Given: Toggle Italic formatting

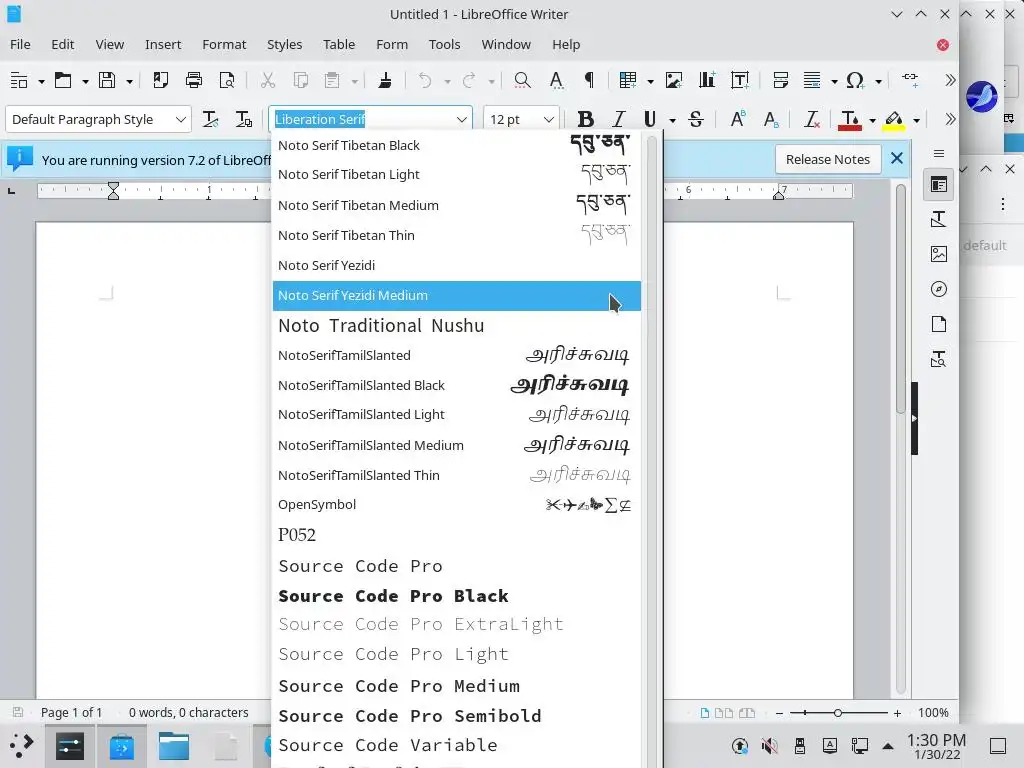Looking at the screenshot, I should (618, 120).
